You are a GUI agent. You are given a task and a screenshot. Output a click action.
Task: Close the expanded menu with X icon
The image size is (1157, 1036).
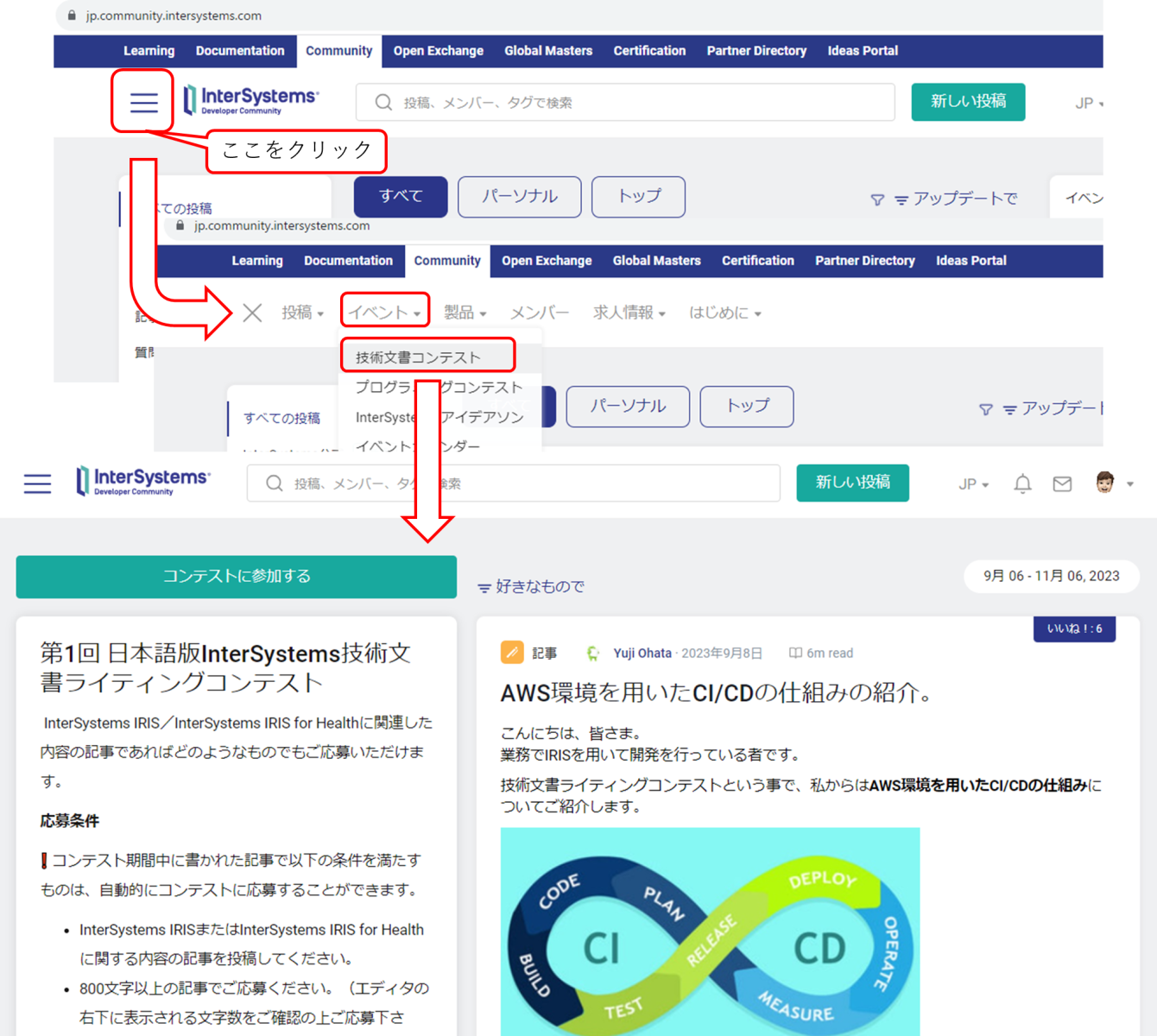pyautogui.click(x=252, y=313)
